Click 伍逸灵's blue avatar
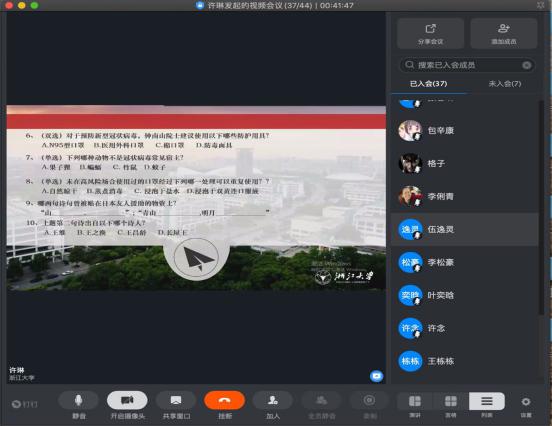 (x=410, y=229)
